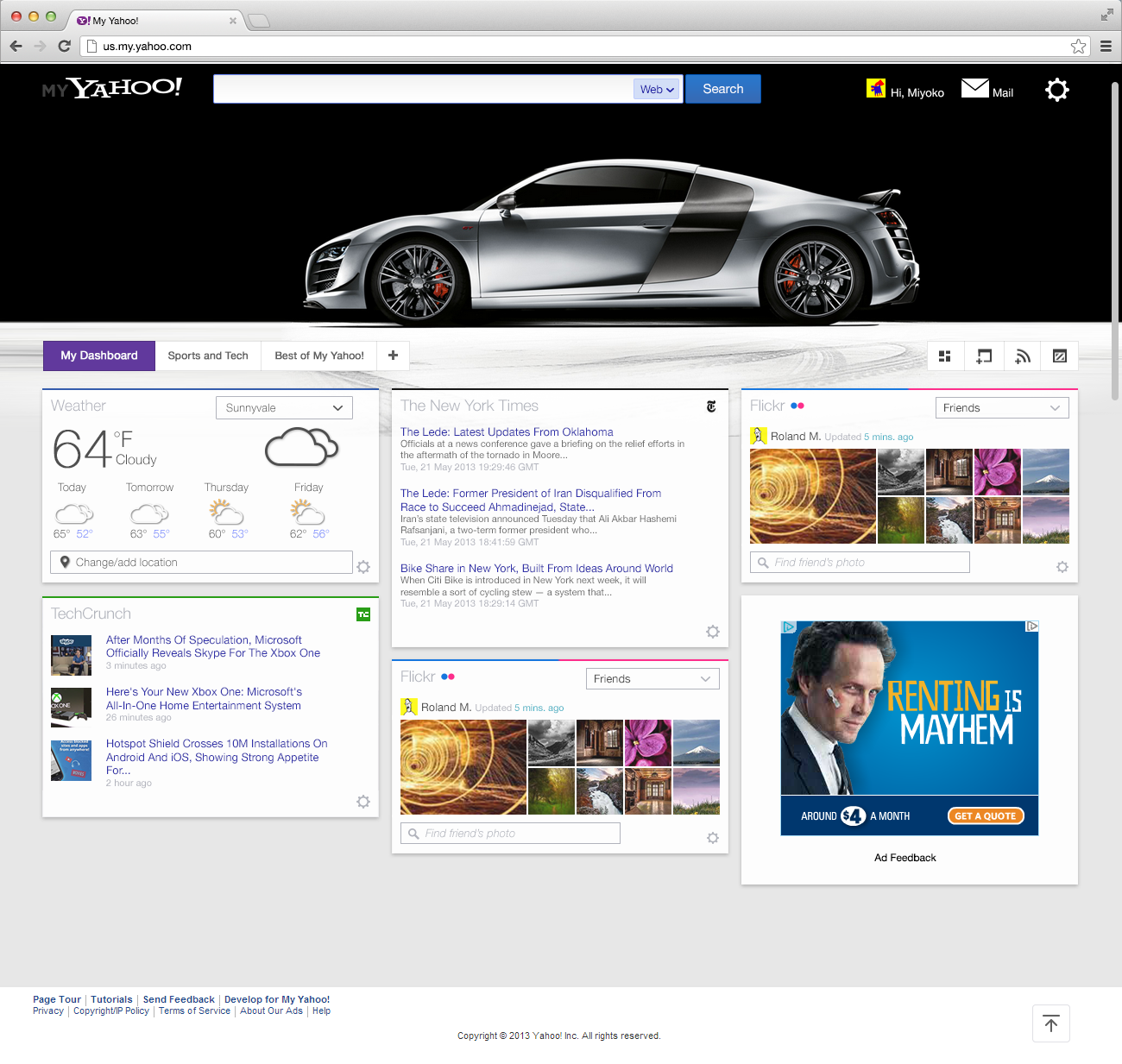This screenshot has height=1064, width=1122.
Task: Click Roland M. name in right-column Flickr widget
Action: click(x=795, y=437)
